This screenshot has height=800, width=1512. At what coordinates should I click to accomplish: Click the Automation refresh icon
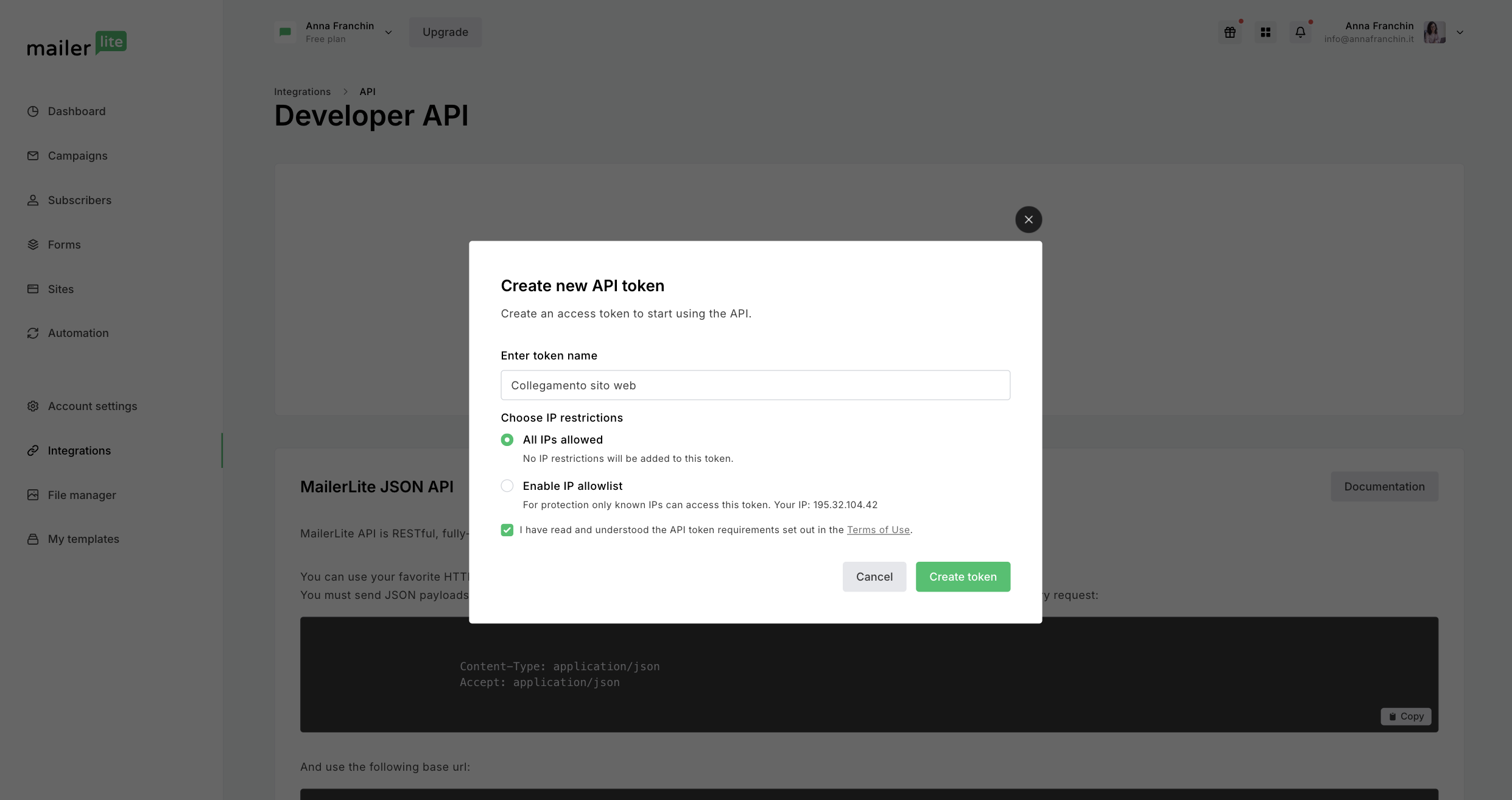click(33, 333)
